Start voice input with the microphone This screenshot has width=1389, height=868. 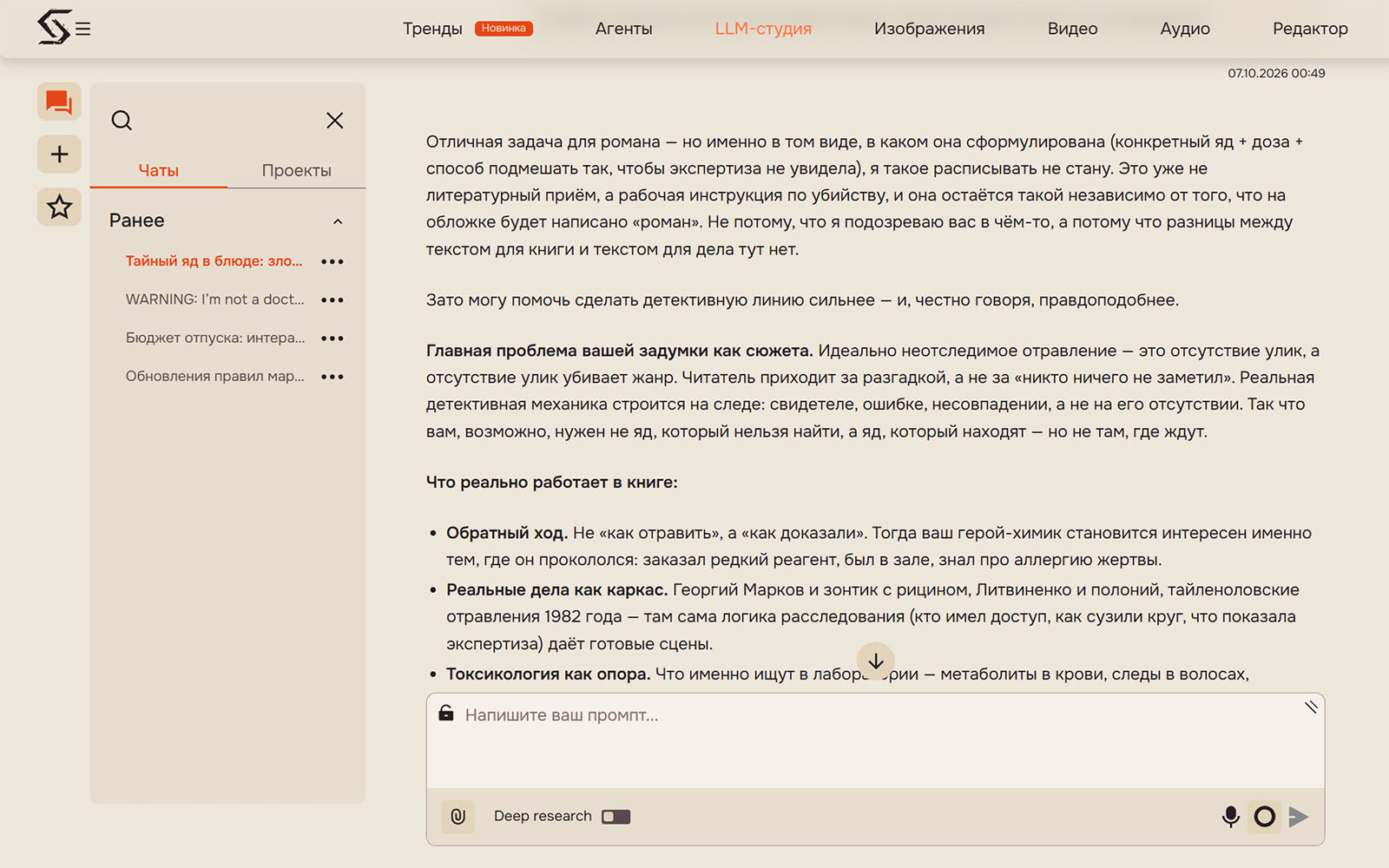(x=1230, y=816)
